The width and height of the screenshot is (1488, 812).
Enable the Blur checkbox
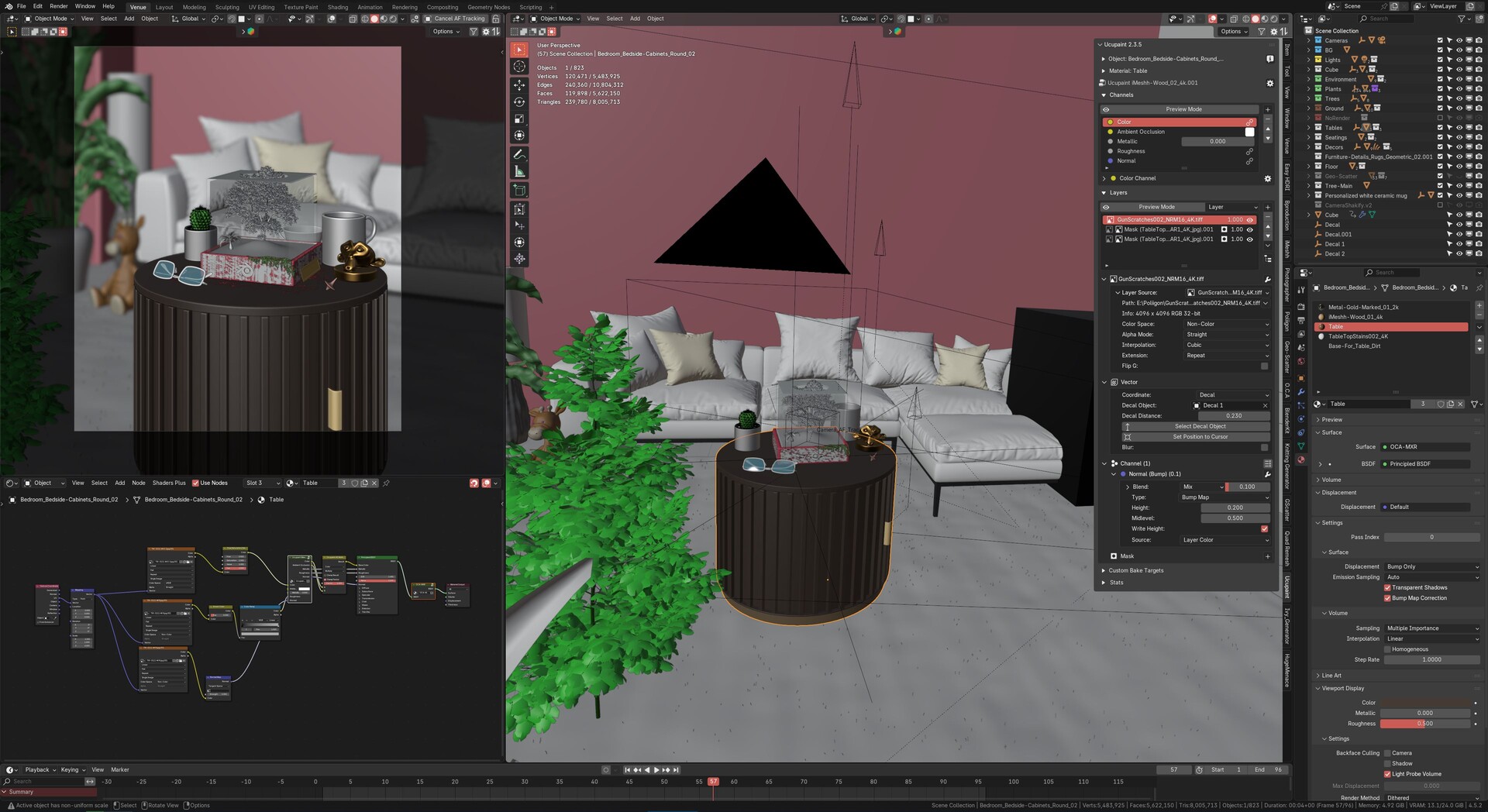[x=1264, y=448]
